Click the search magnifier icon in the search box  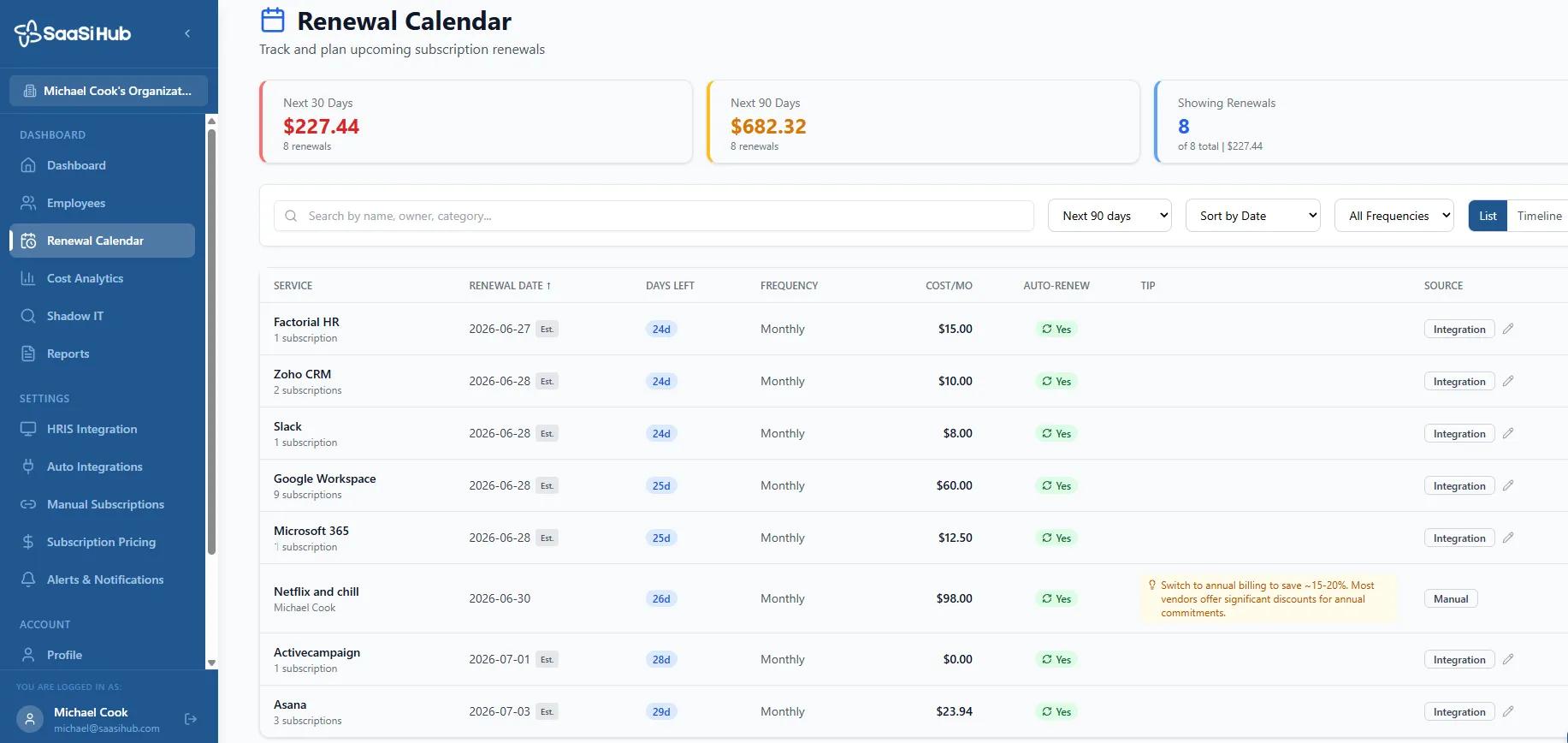[291, 216]
